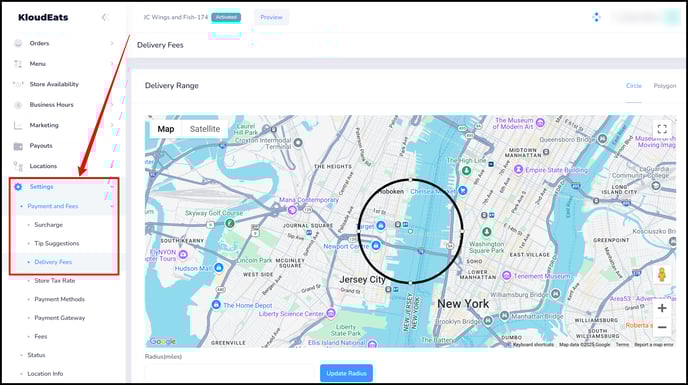
Task: Click the Street View pegman icon
Action: [662, 275]
